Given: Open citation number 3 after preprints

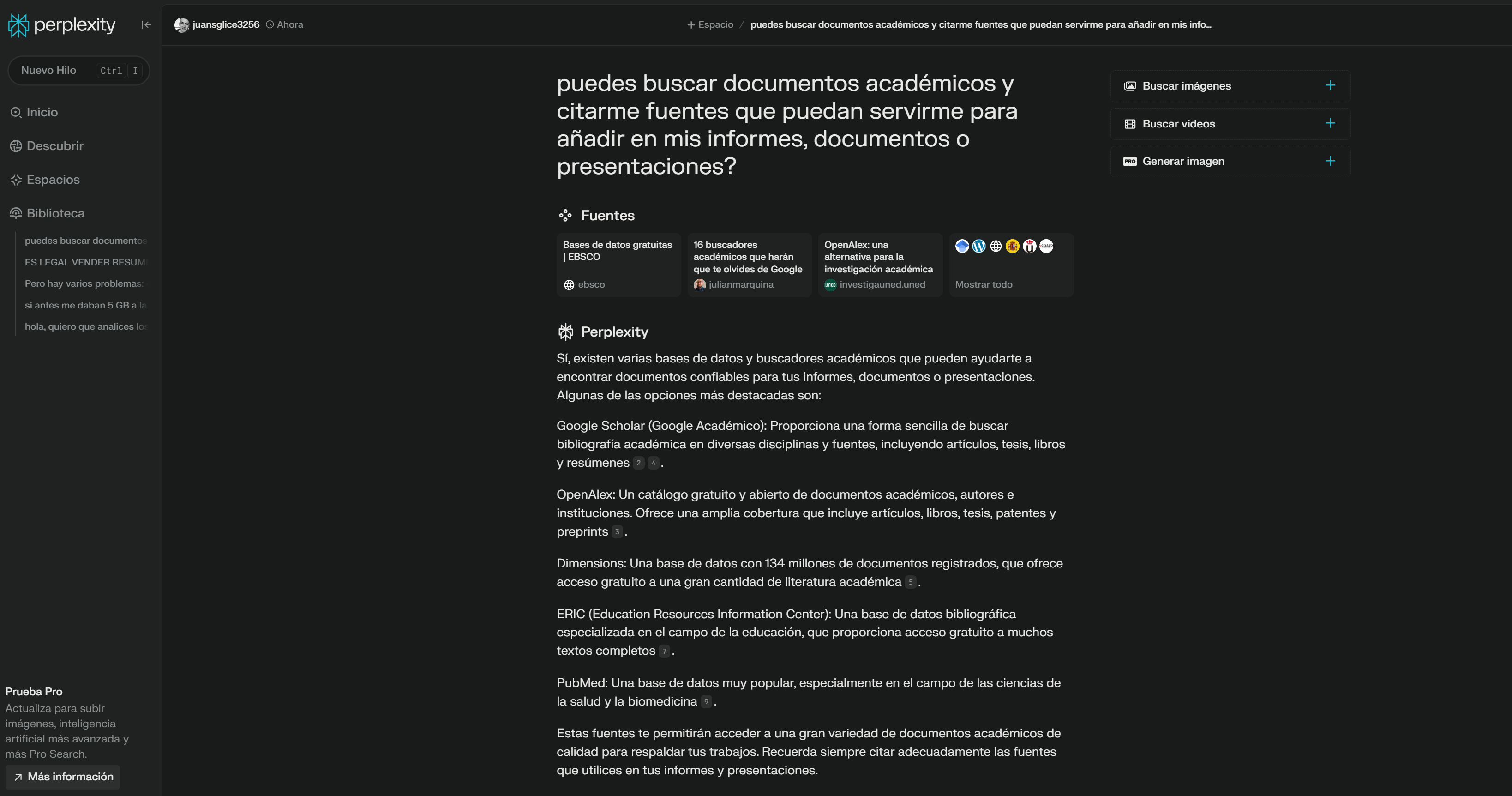Looking at the screenshot, I should tap(617, 532).
